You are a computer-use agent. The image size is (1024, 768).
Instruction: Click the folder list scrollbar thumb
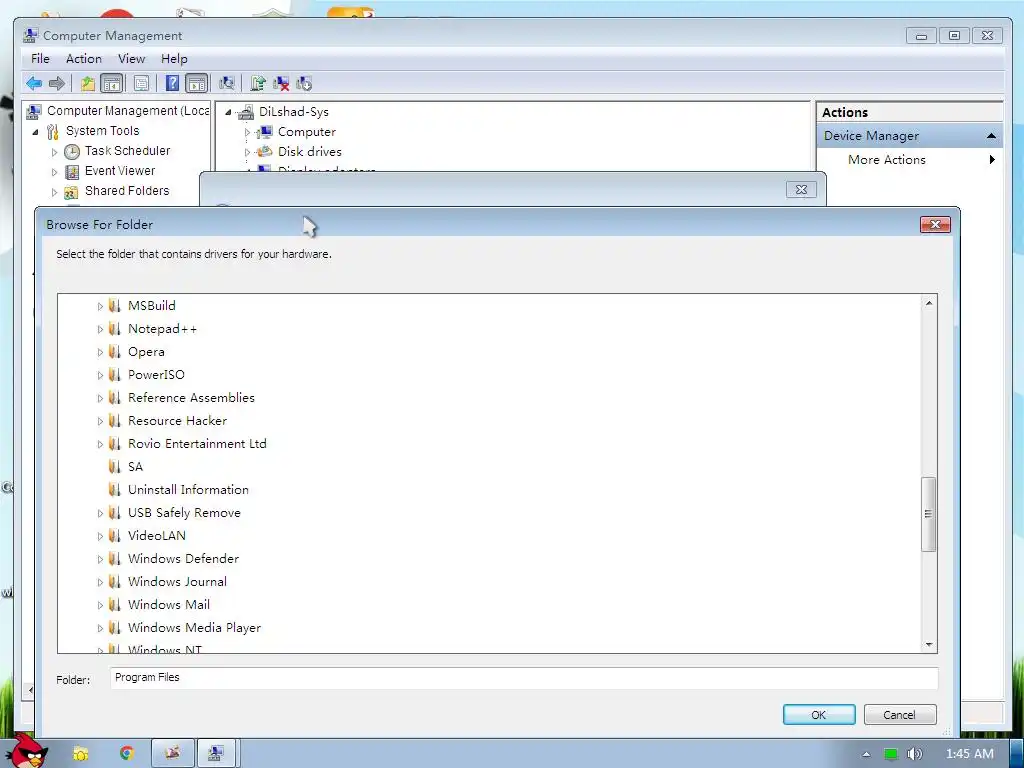click(928, 514)
